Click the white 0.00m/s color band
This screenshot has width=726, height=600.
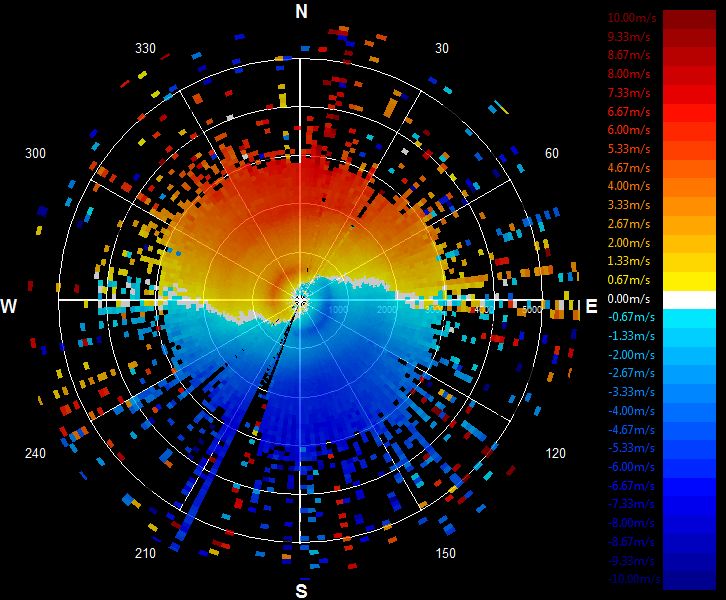pos(689,300)
